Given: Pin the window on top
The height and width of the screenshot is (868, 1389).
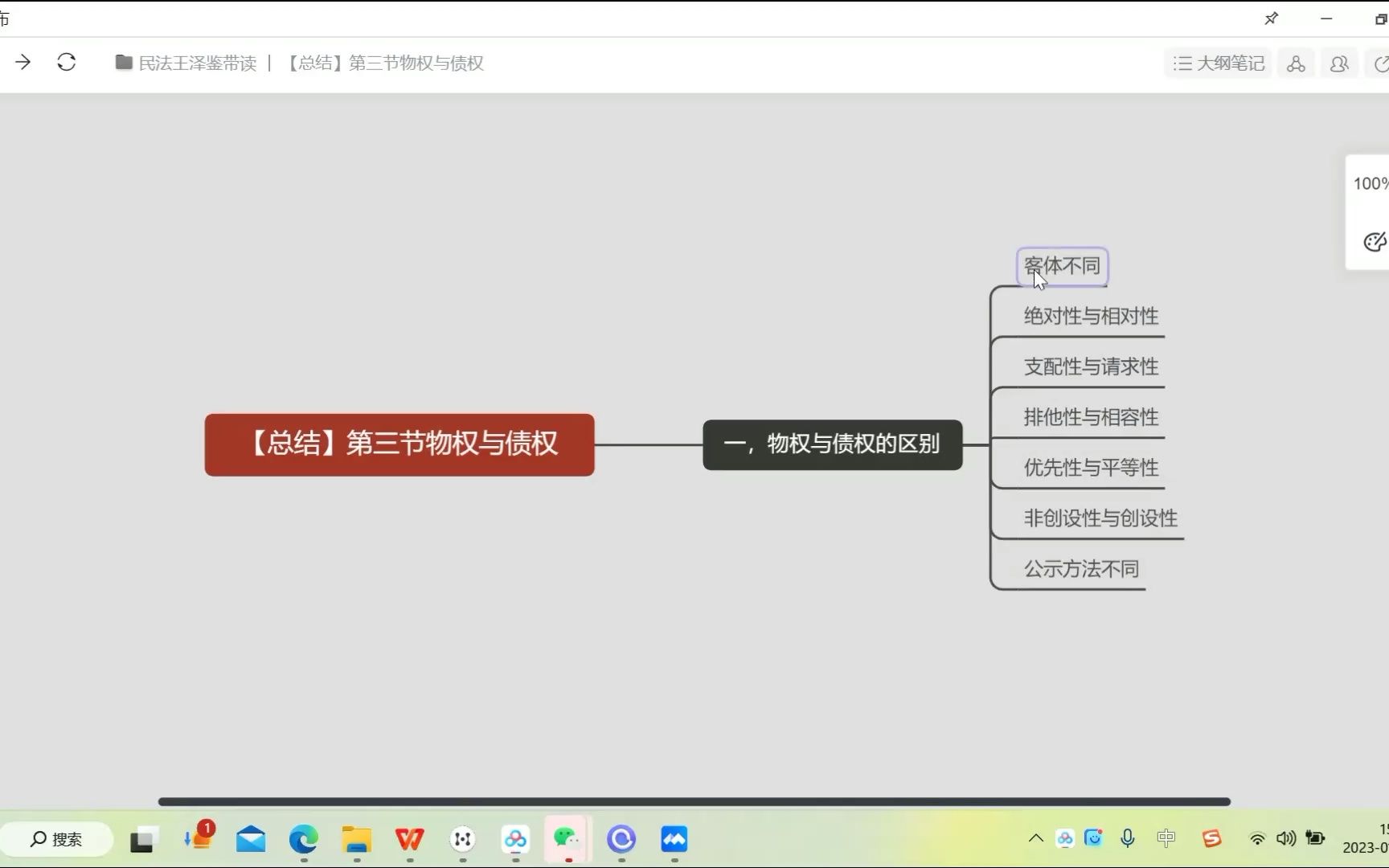Looking at the screenshot, I should (x=1271, y=18).
